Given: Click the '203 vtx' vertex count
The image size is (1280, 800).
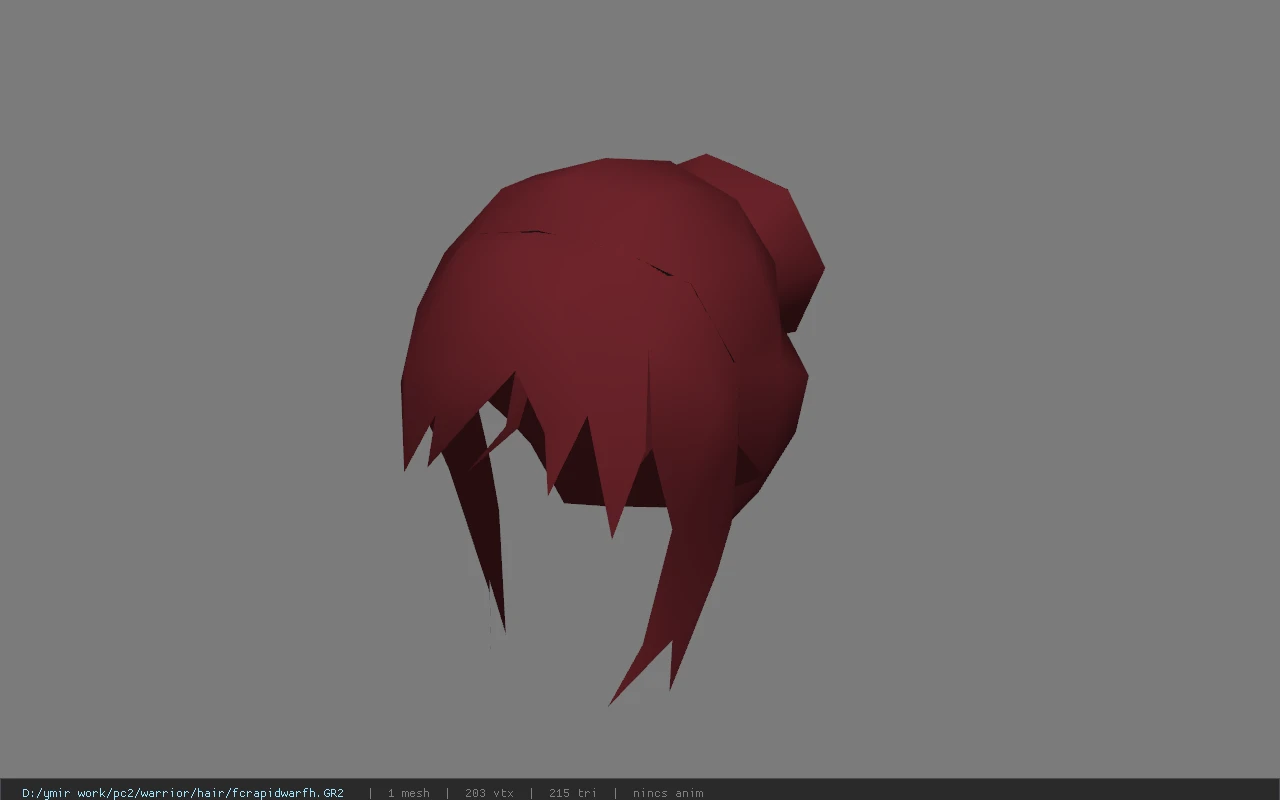Looking at the screenshot, I should (489, 793).
